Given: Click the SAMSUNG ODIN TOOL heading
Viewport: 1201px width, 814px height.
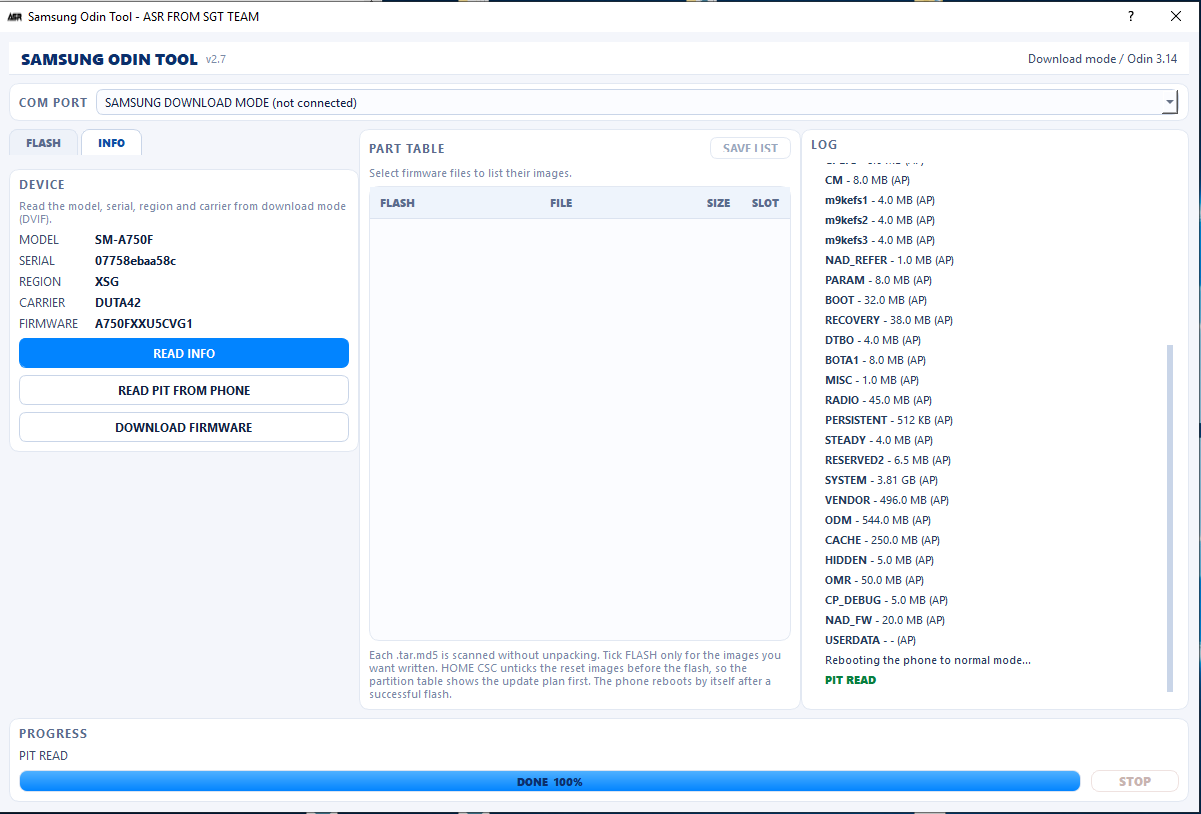Looking at the screenshot, I should click(x=109, y=59).
